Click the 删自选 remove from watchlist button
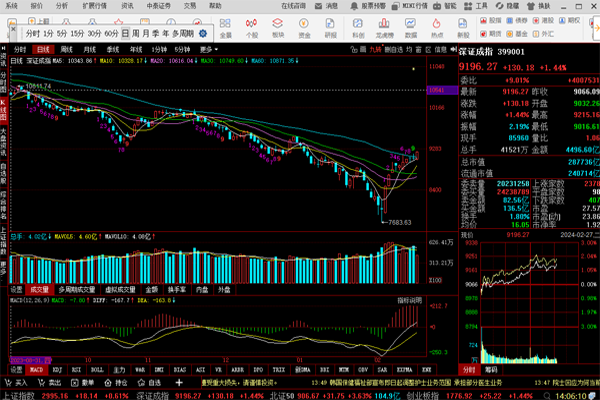This screenshot has width=600, height=400. coord(393,49)
